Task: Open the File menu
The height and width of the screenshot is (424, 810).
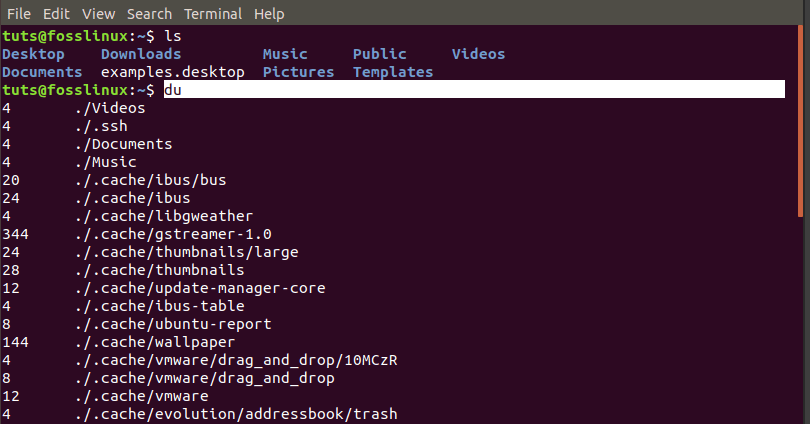Action: pos(19,14)
